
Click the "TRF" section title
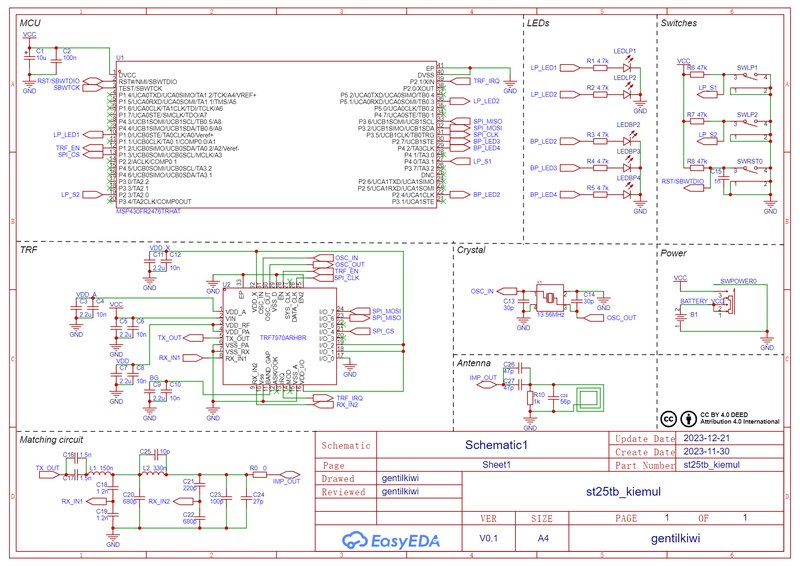[28, 250]
